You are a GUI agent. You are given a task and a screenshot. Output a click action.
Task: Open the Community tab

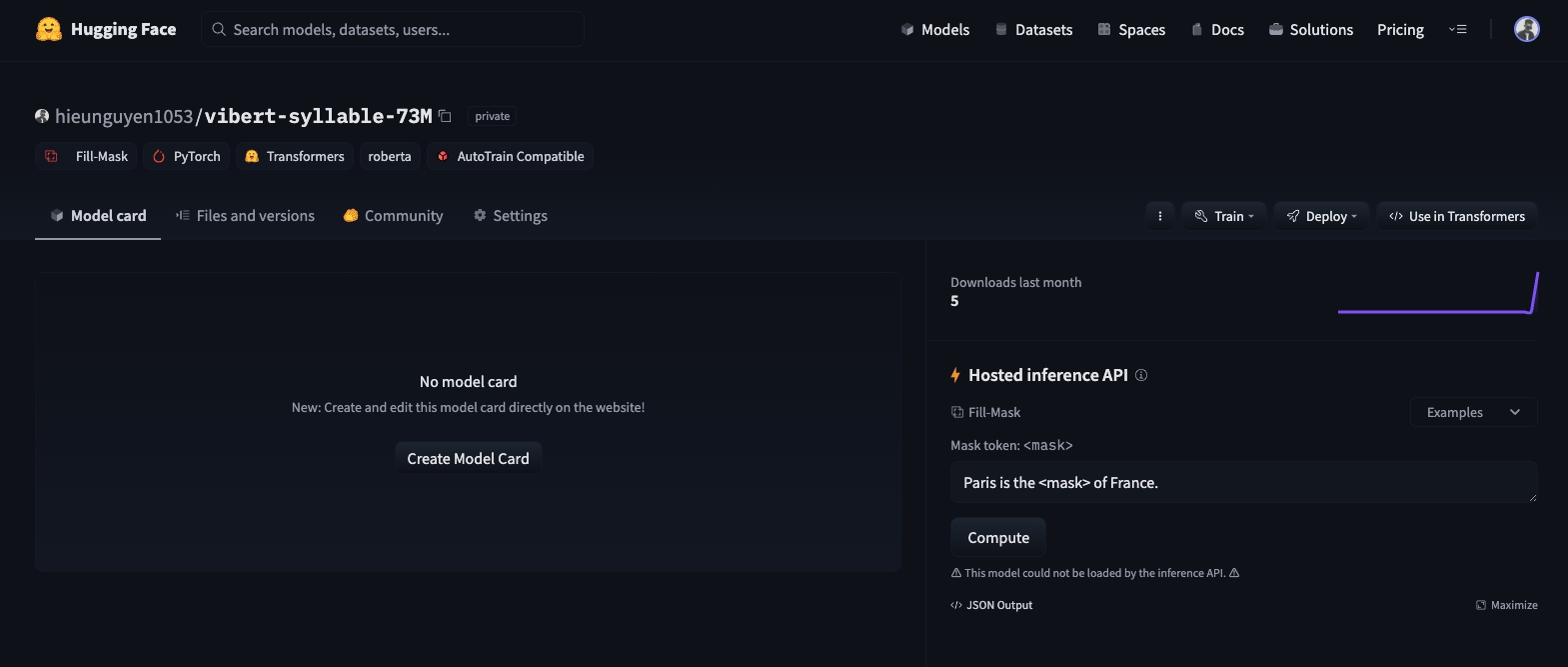tap(393, 215)
